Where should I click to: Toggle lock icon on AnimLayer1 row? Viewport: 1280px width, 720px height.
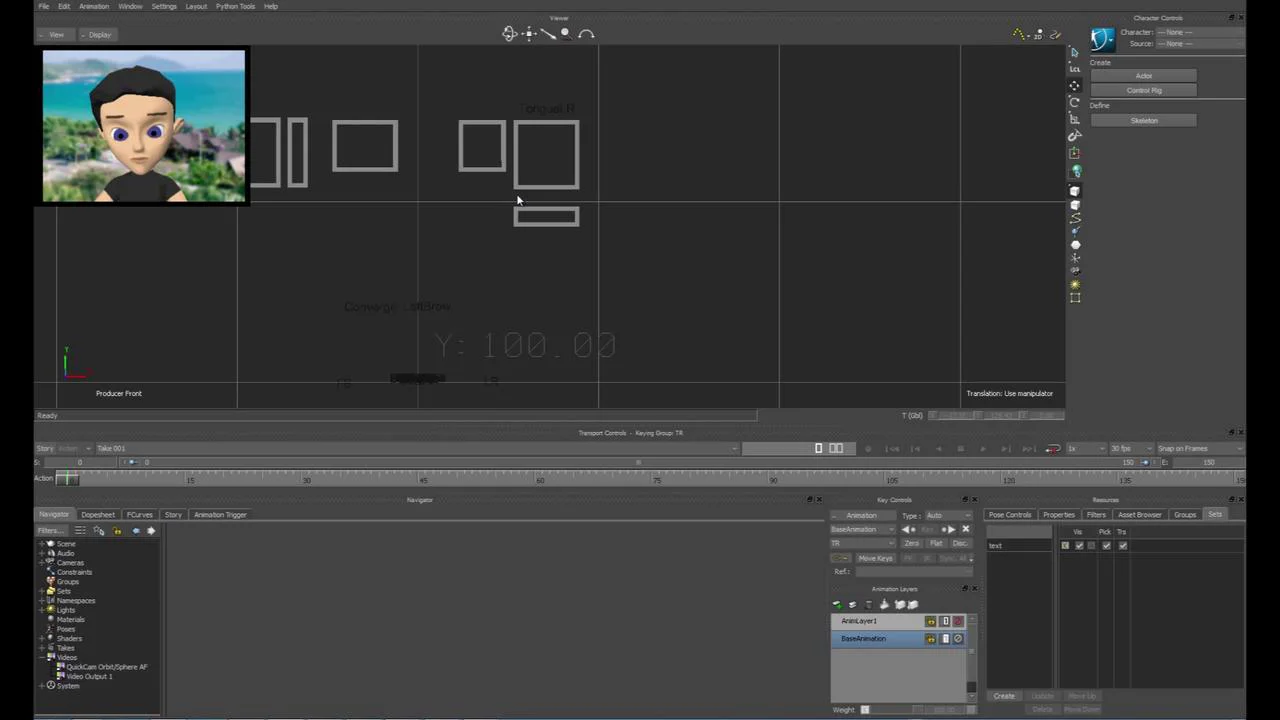pos(931,621)
